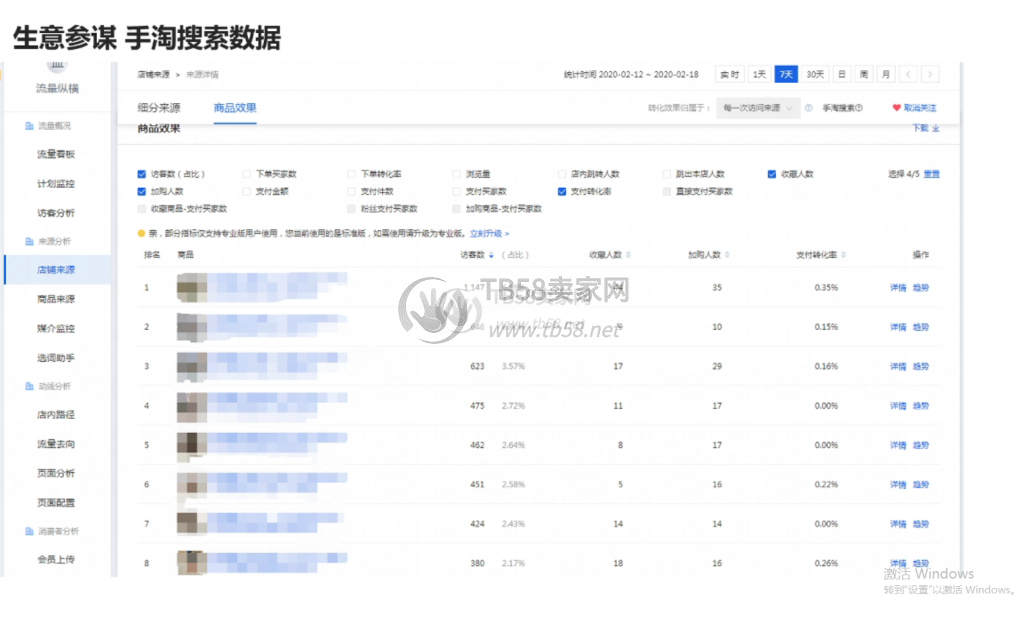Screen dimensions: 1024x621
Task: Select the 实时 time range button
Action: pyautogui.click(x=729, y=74)
